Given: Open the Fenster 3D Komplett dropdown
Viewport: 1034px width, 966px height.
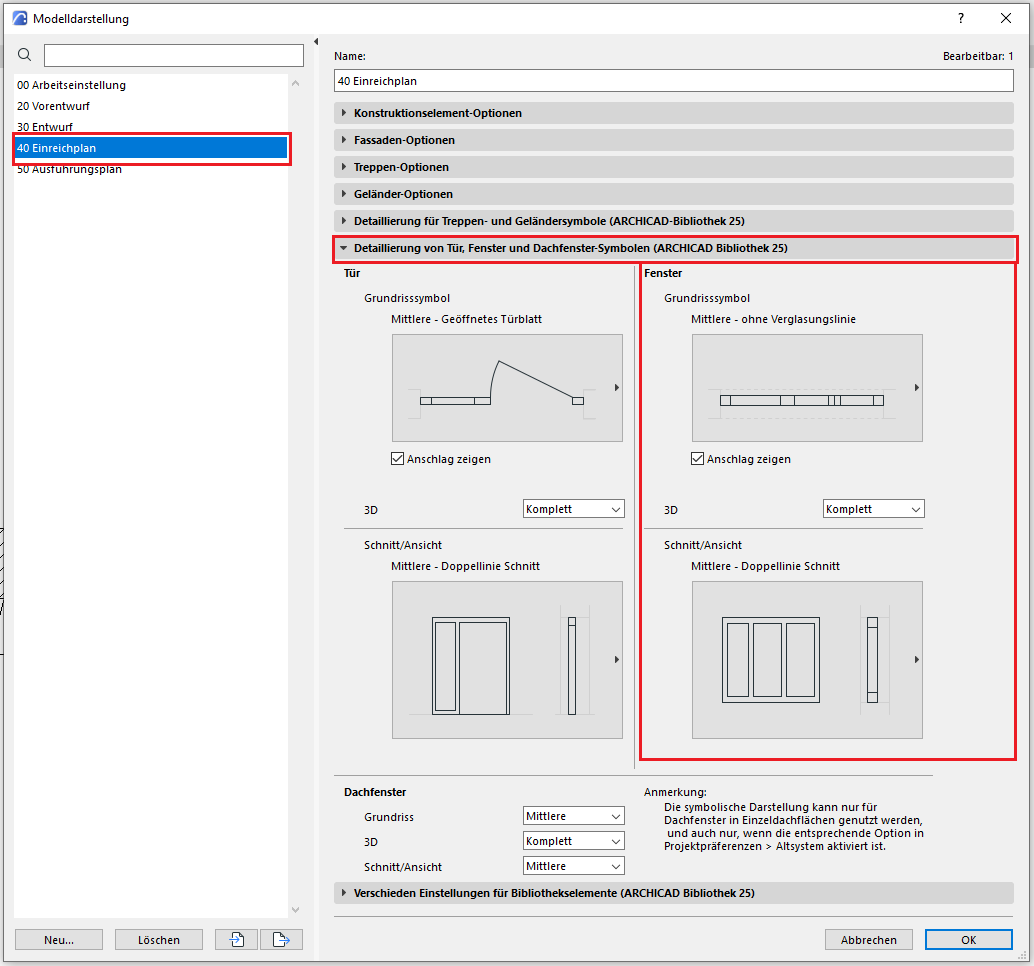Looking at the screenshot, I should 873,509.
